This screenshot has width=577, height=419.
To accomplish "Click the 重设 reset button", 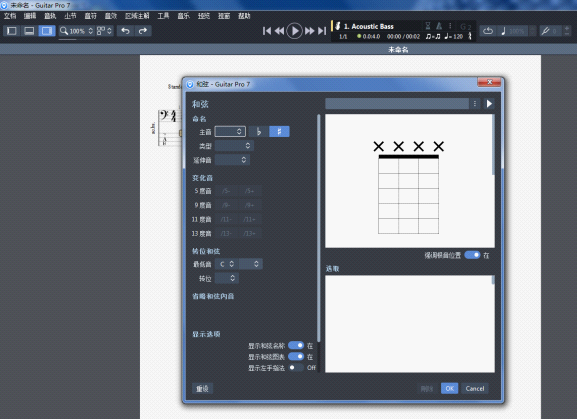I will tap(202, 388).
